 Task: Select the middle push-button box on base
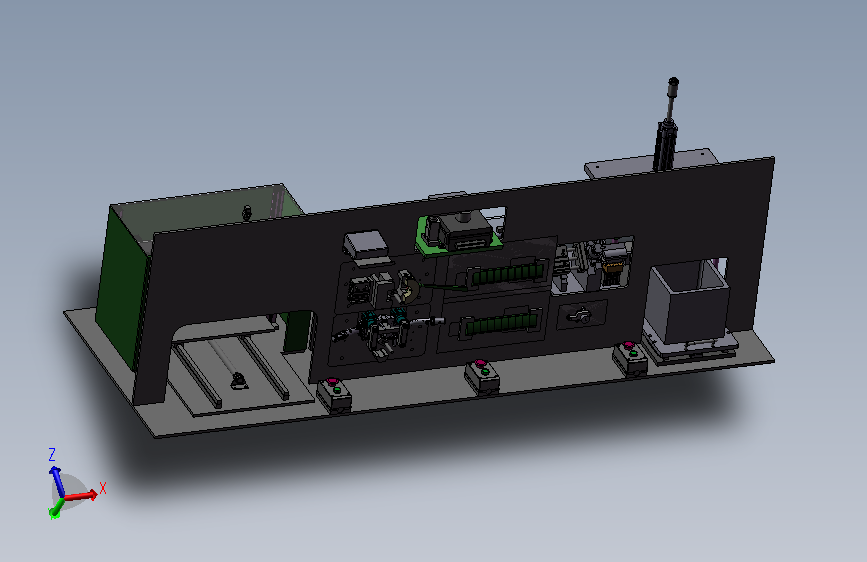point(482,376)
